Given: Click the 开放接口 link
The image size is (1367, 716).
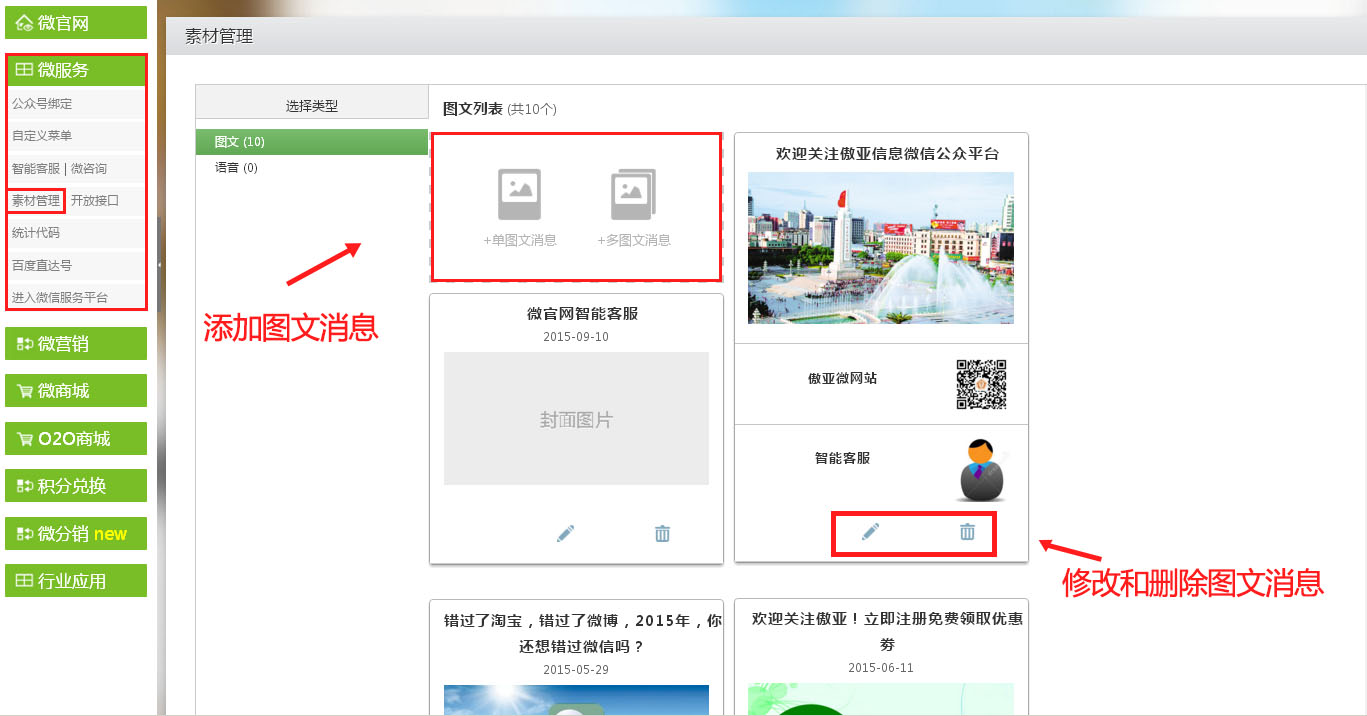Looking at the screenshot, I should [95, 201].
